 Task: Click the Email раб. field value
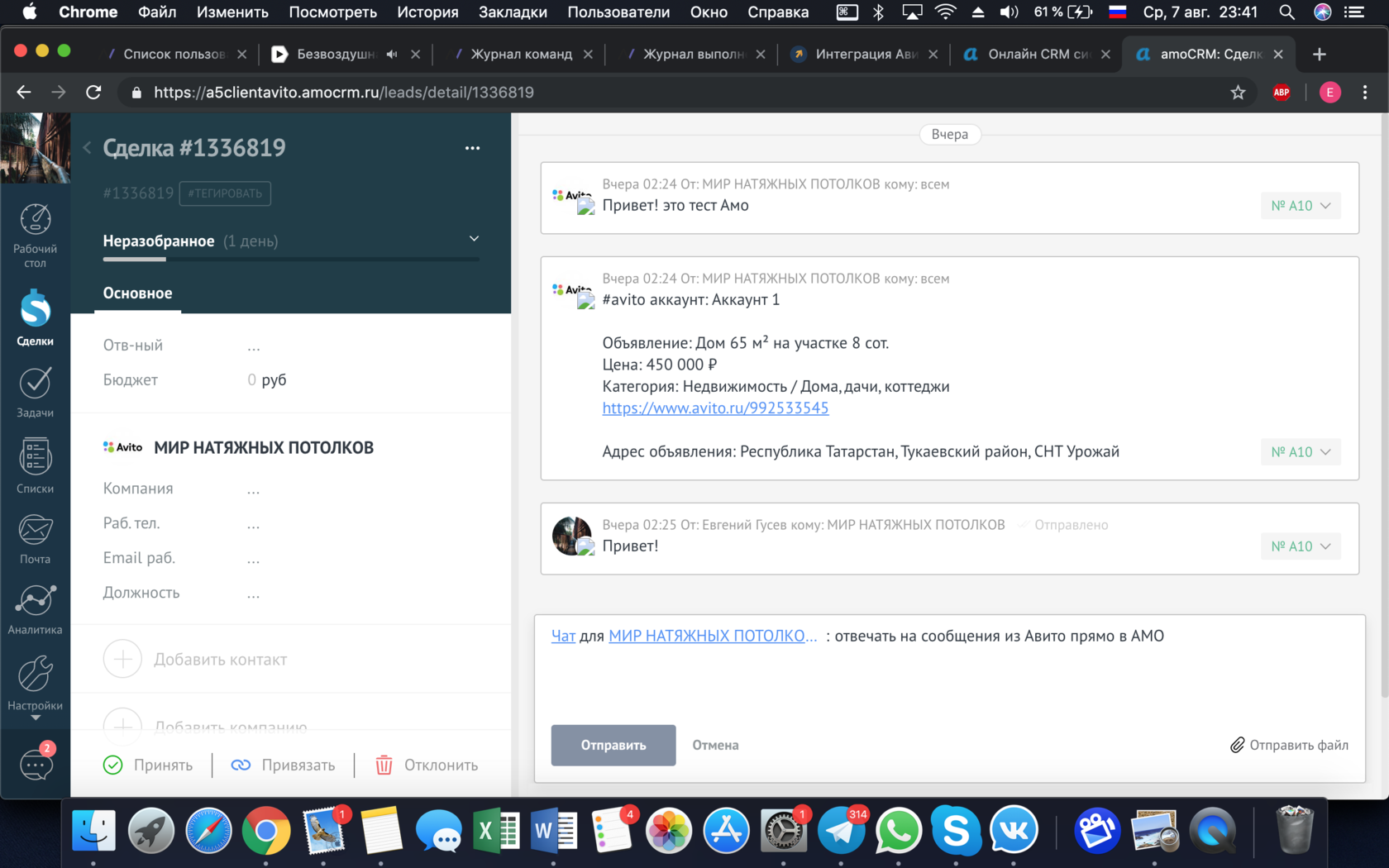click(x=254, y=559)
